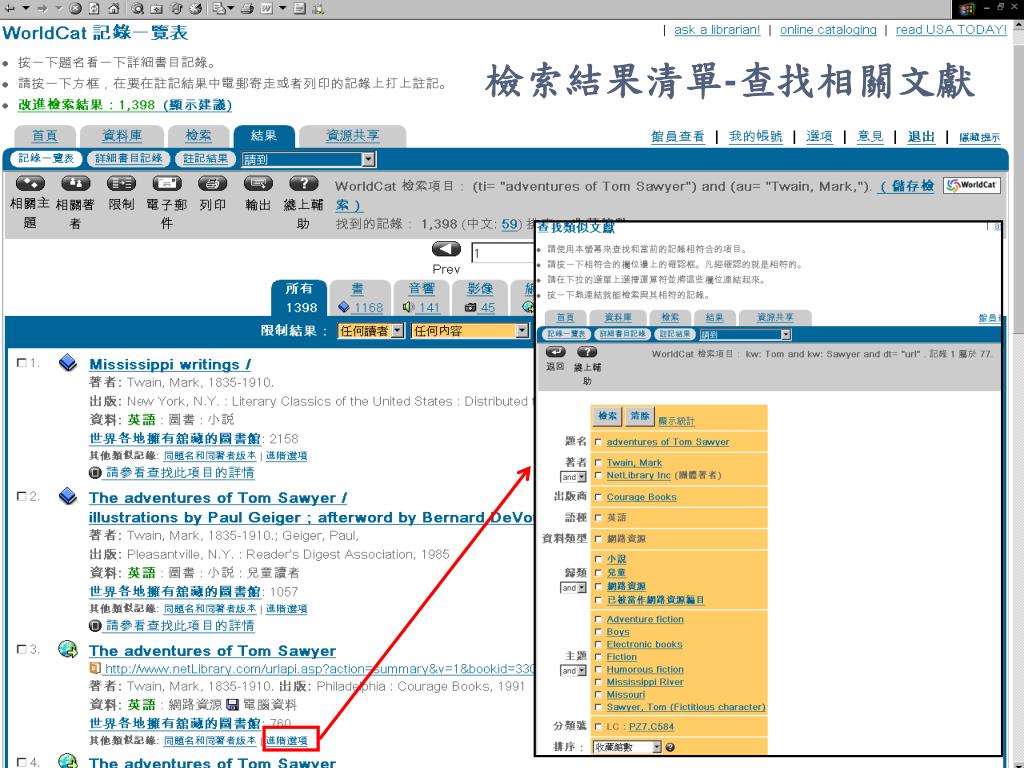This screenshot has width=1024, height=768.
Task: Click info icon before first 請參看查找此項目的詳情
Action: 95,472
